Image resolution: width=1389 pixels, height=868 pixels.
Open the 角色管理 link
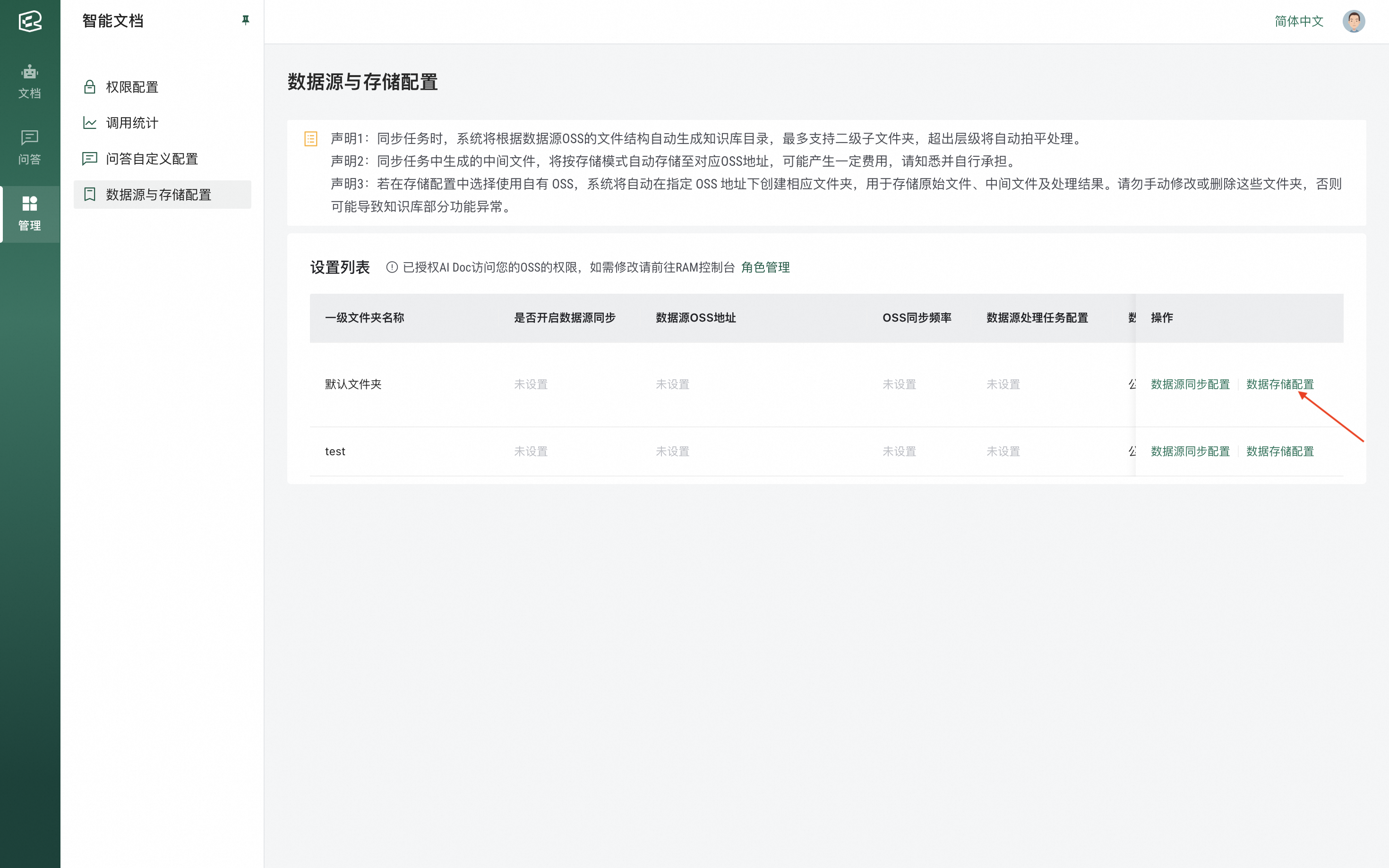pos(765,267)
